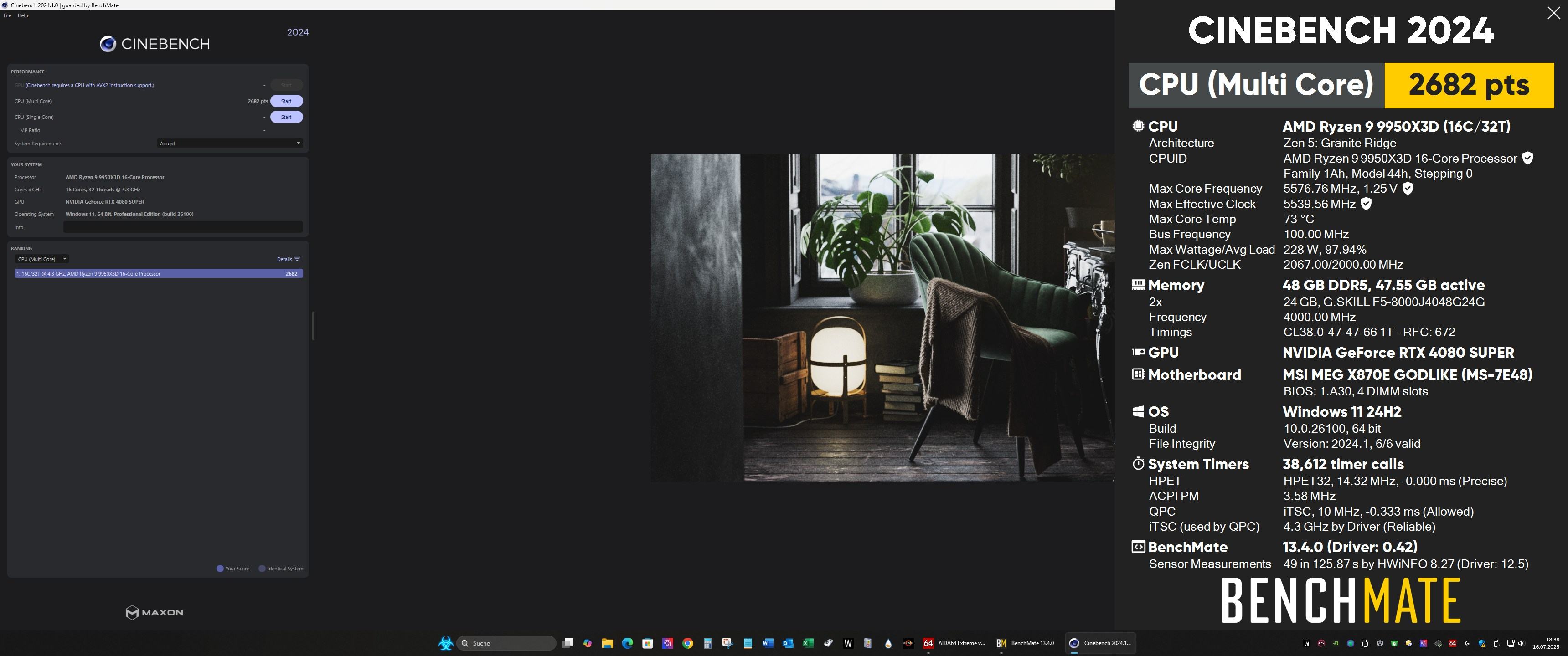Screen dimensions: 1568x656
Task: Click the rendered room scene preview
Action: coord(882,317)
